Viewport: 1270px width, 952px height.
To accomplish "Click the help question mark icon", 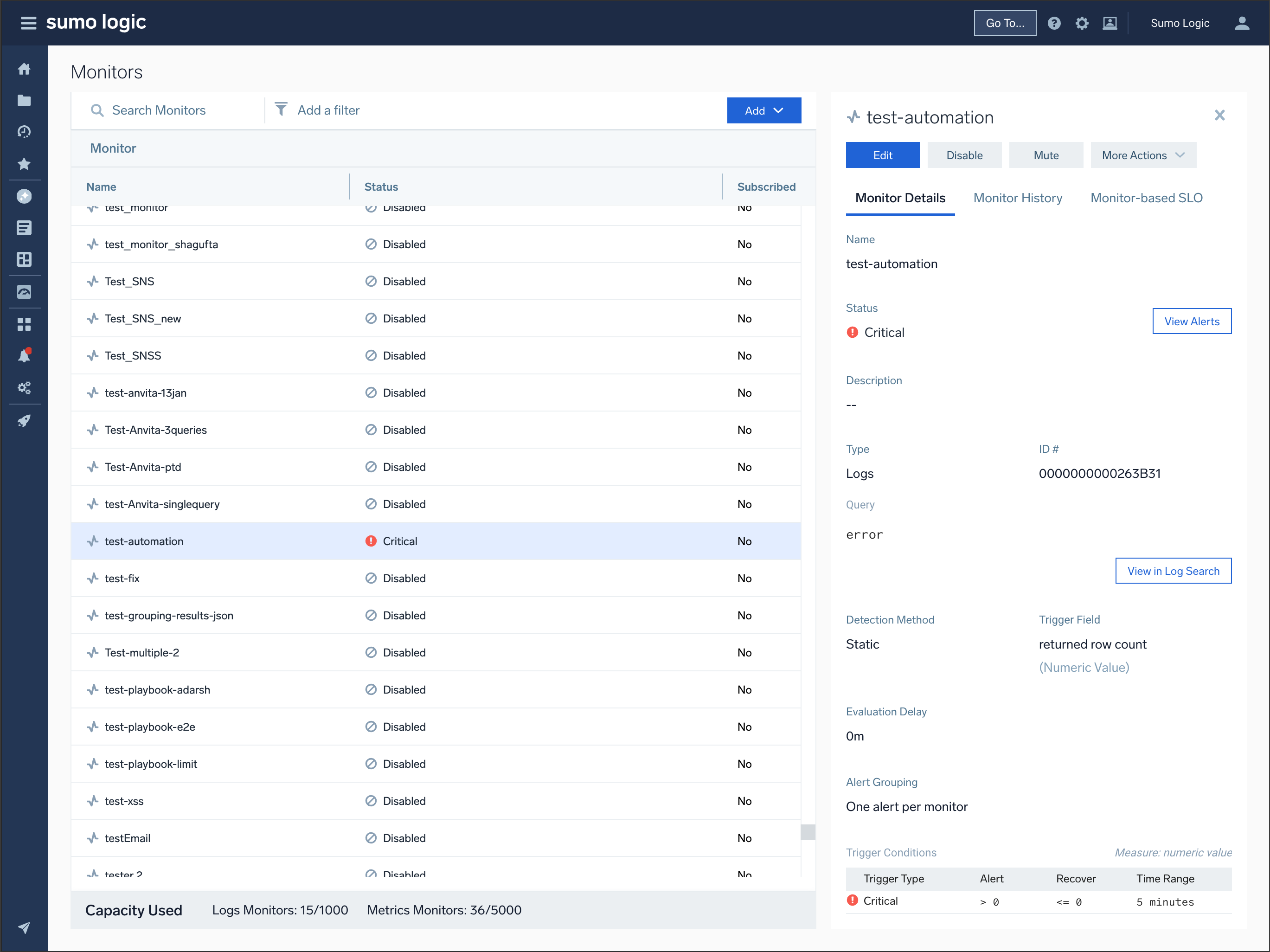I will coord(1053,23).
